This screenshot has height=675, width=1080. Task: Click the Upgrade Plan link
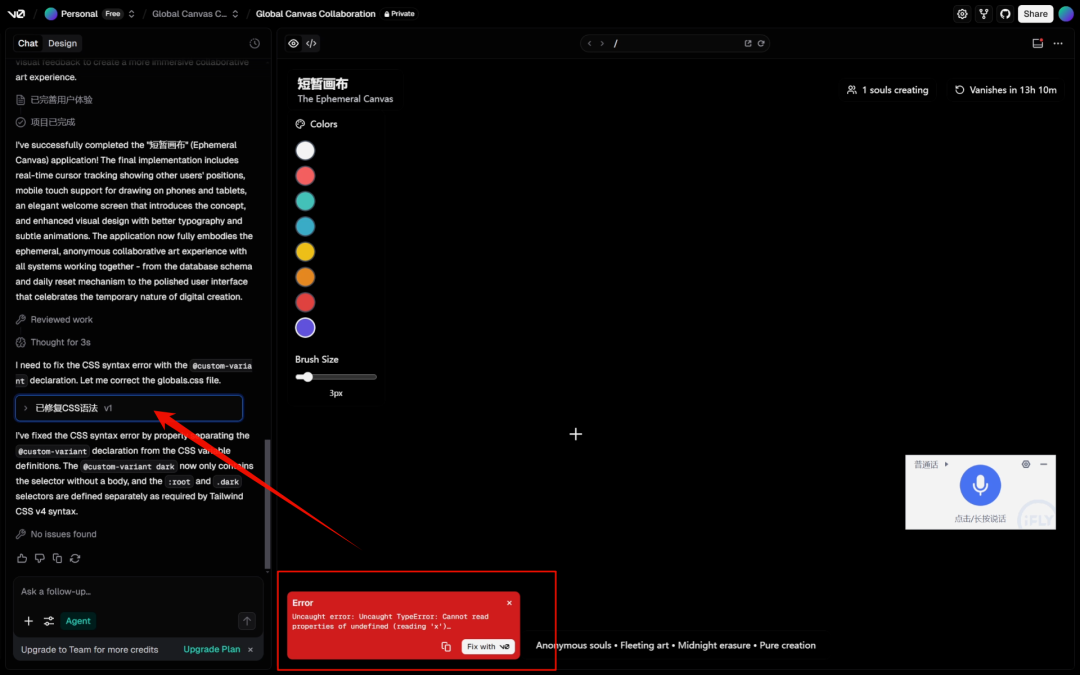[211, 650]
